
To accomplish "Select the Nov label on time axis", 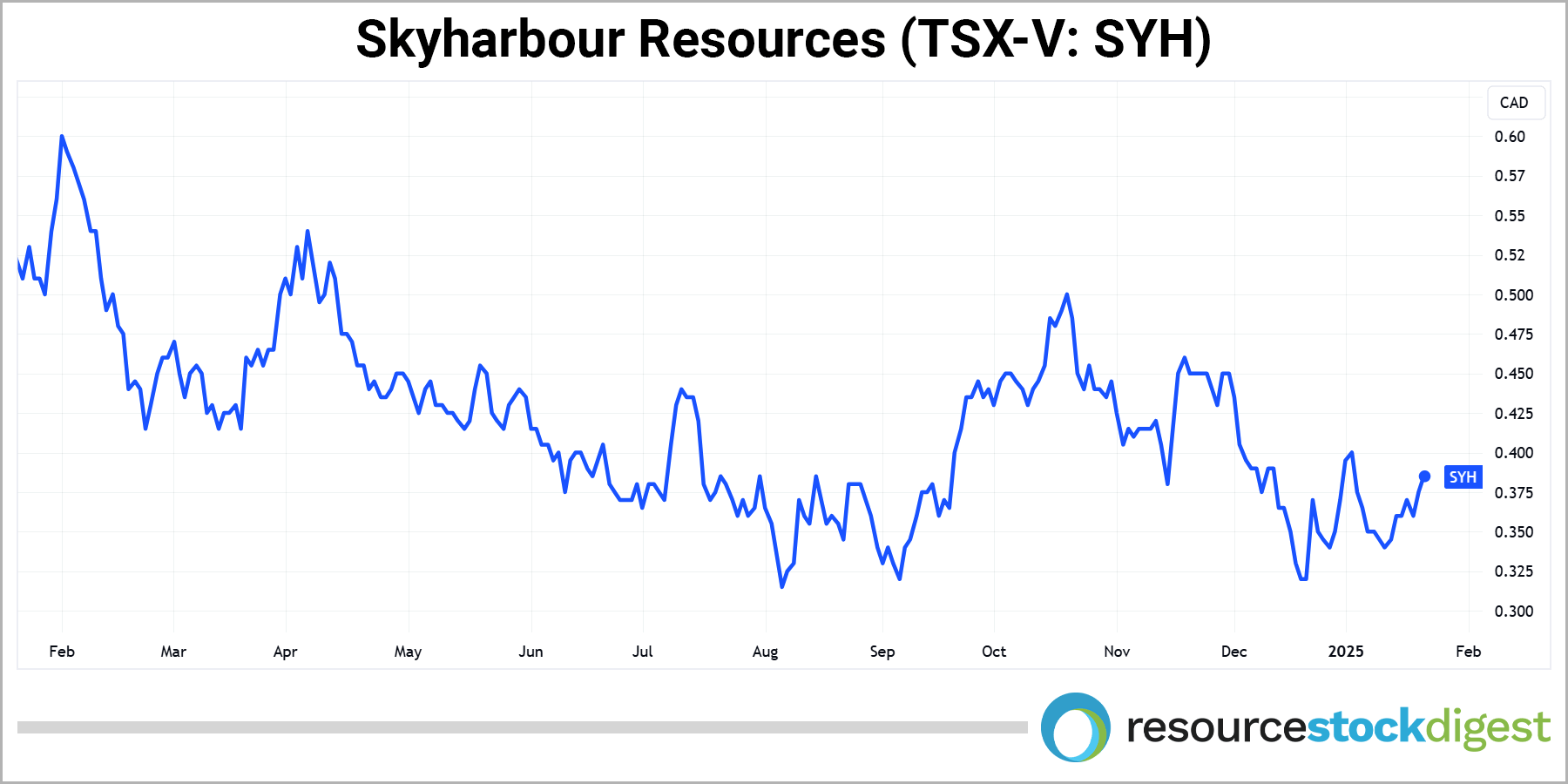I will click(x=1116, y=652).
